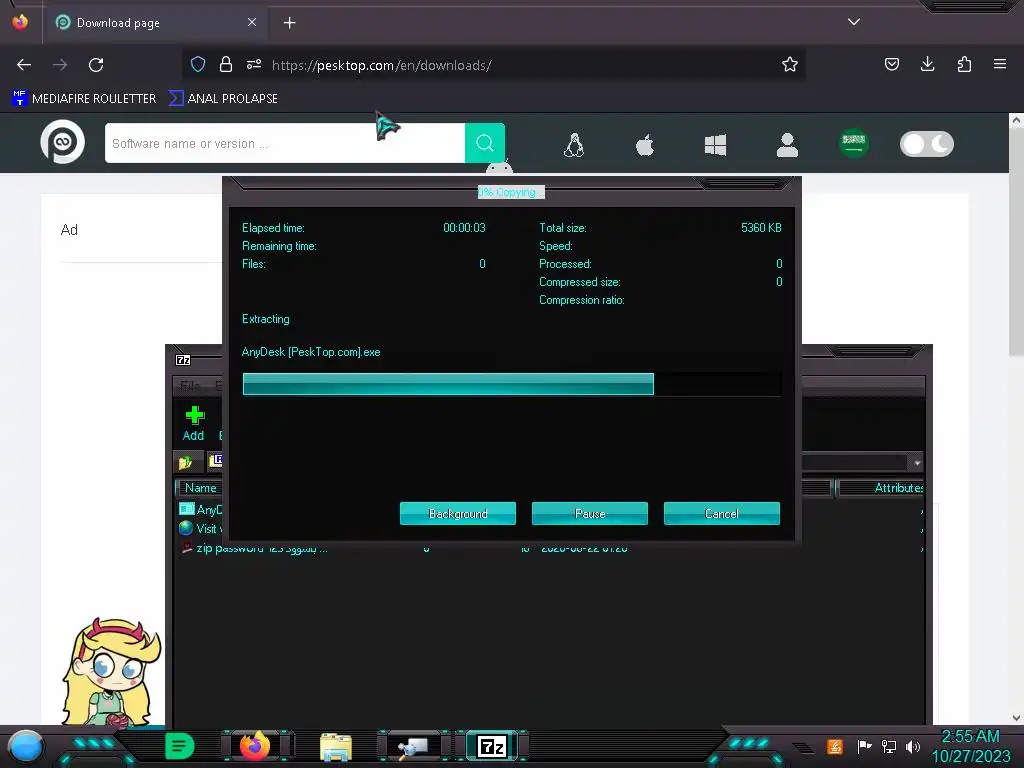The image size is (1024, 768).
Task: Click Add tool in 7-Zip window
Action: pos(193,423)
